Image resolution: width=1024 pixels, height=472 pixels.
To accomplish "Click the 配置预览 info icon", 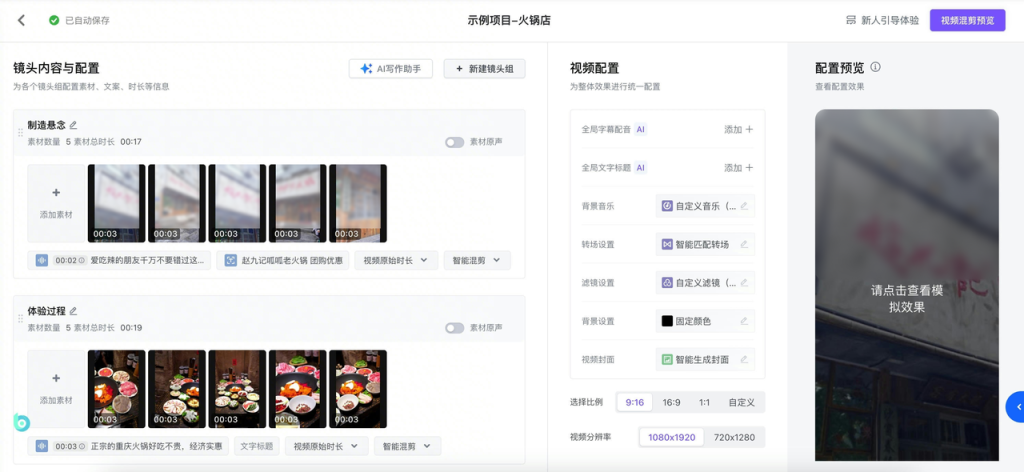I will (x=875, y=68).
